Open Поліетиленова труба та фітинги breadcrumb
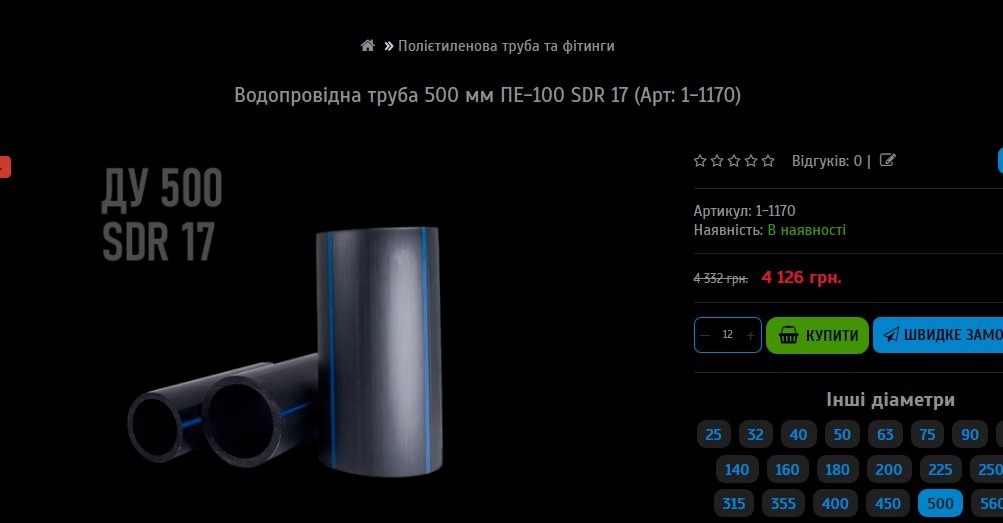Screen dimensions: 1003x523 coord(506,46)
